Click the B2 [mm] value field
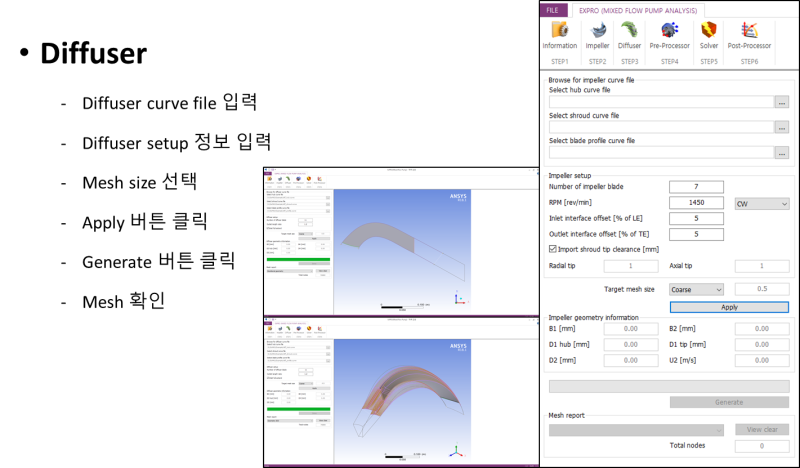This screenshot has height=468, width=800. 762,329
